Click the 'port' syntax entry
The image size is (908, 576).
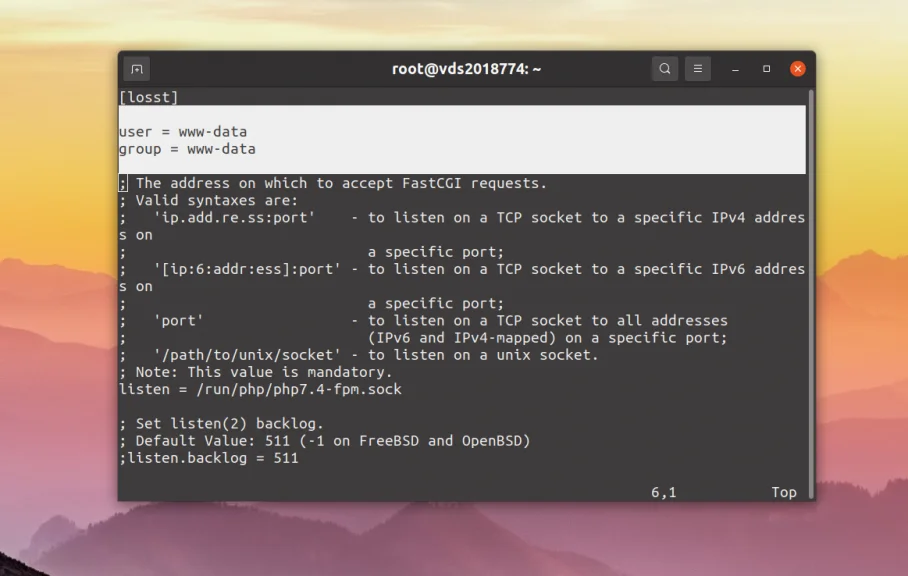[x=178, y=321]
